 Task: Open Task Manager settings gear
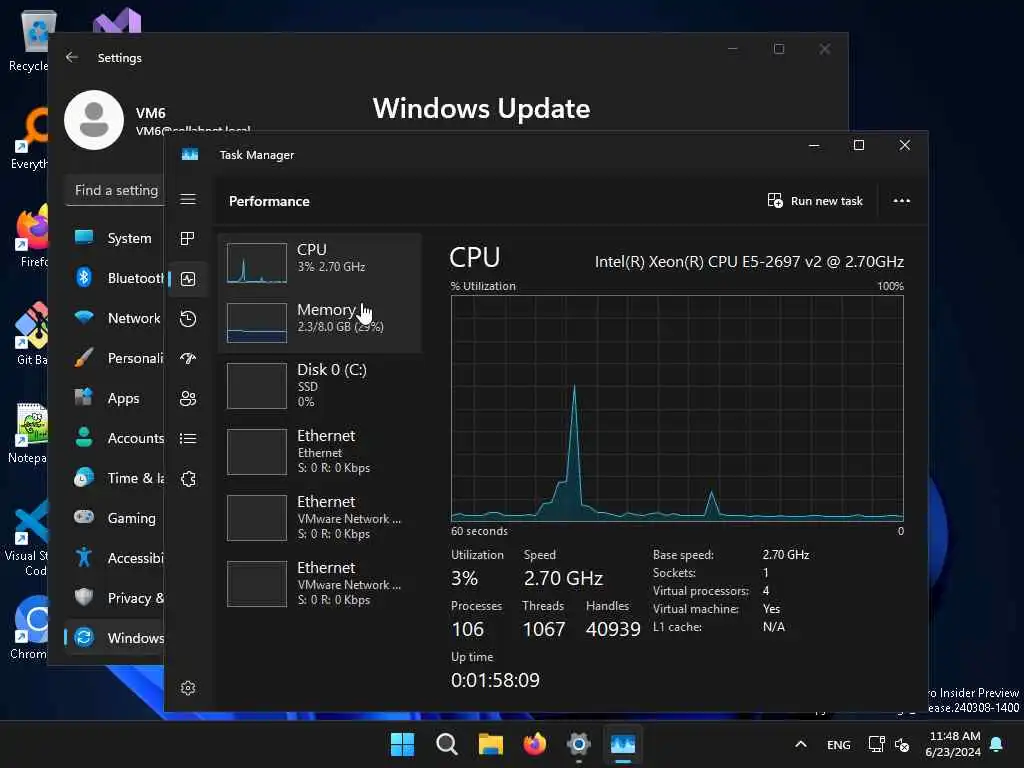click(x=188, y=688)
